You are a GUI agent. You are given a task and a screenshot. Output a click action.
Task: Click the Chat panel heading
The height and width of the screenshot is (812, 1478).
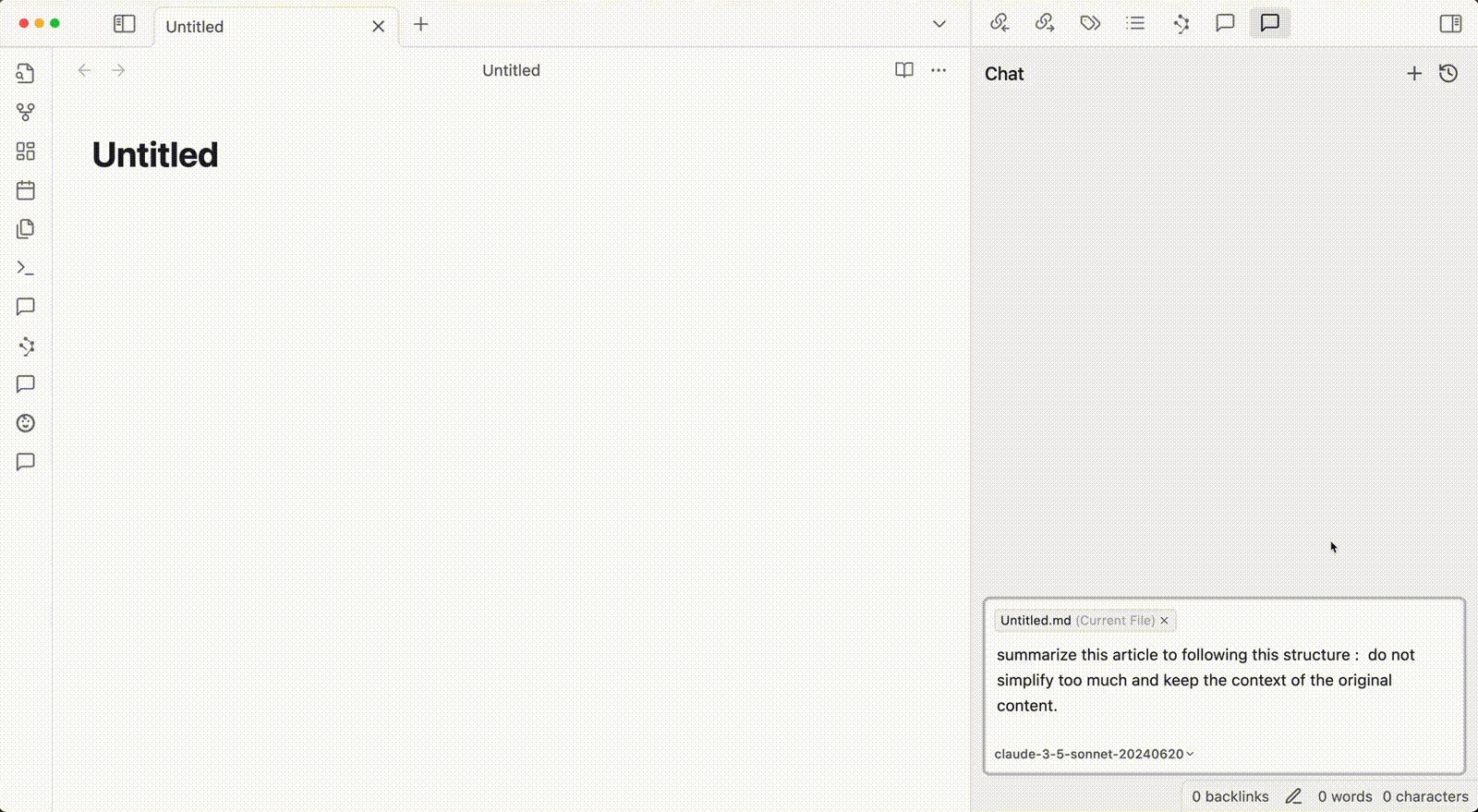pyautogui.click(x=1004, y=74)
